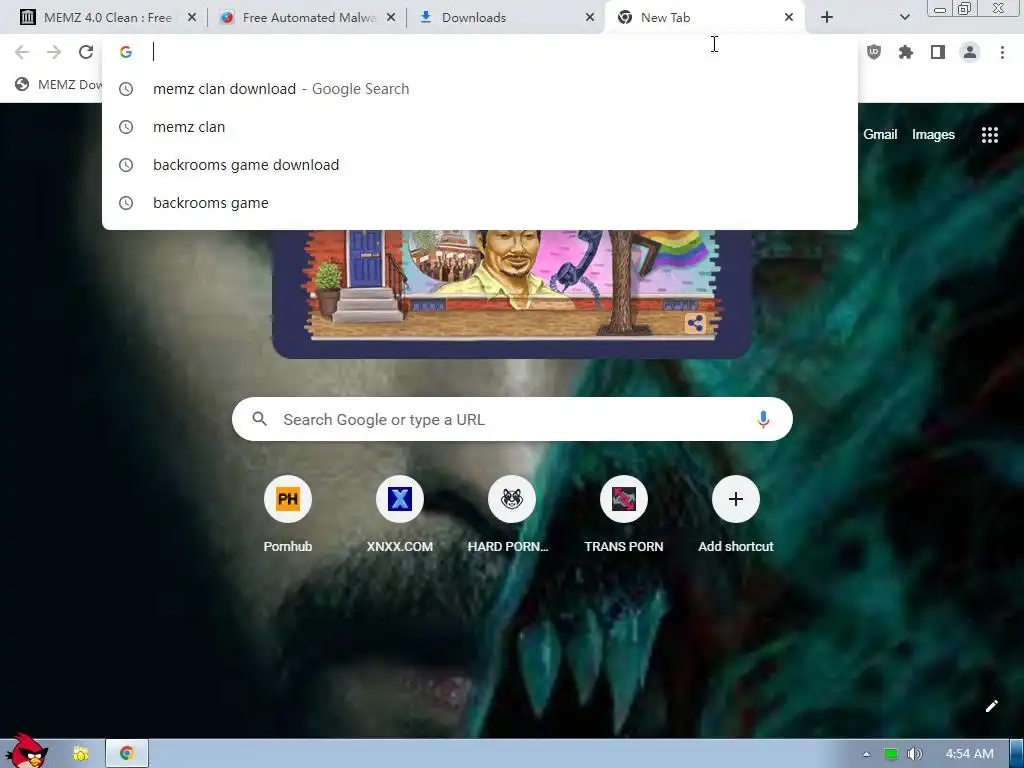Choose the 'memz clan' history suggestion
The image size is (1024, 768).
tap(479, 127)
